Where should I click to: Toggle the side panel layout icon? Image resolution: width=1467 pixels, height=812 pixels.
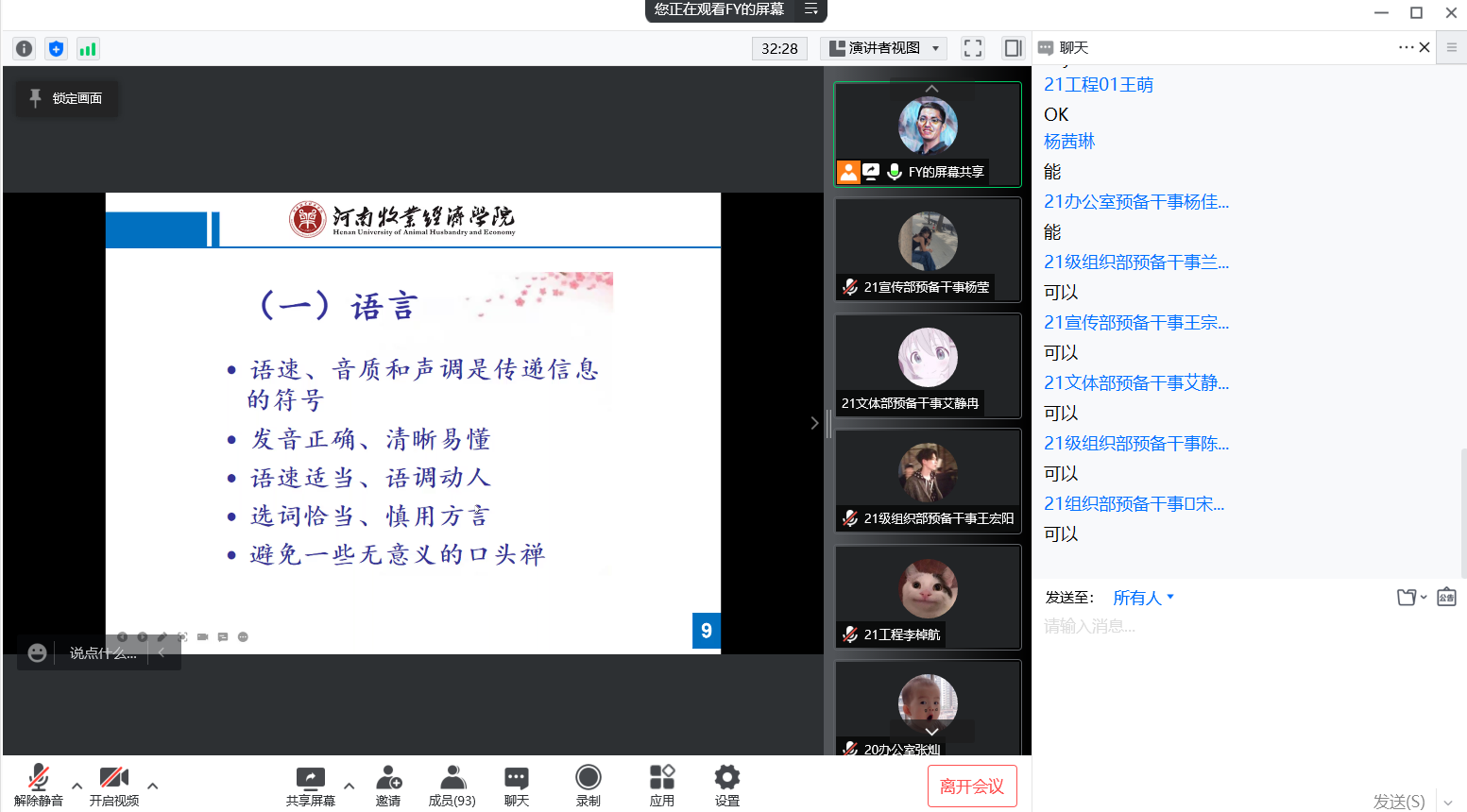click(x=1013, y=48)
